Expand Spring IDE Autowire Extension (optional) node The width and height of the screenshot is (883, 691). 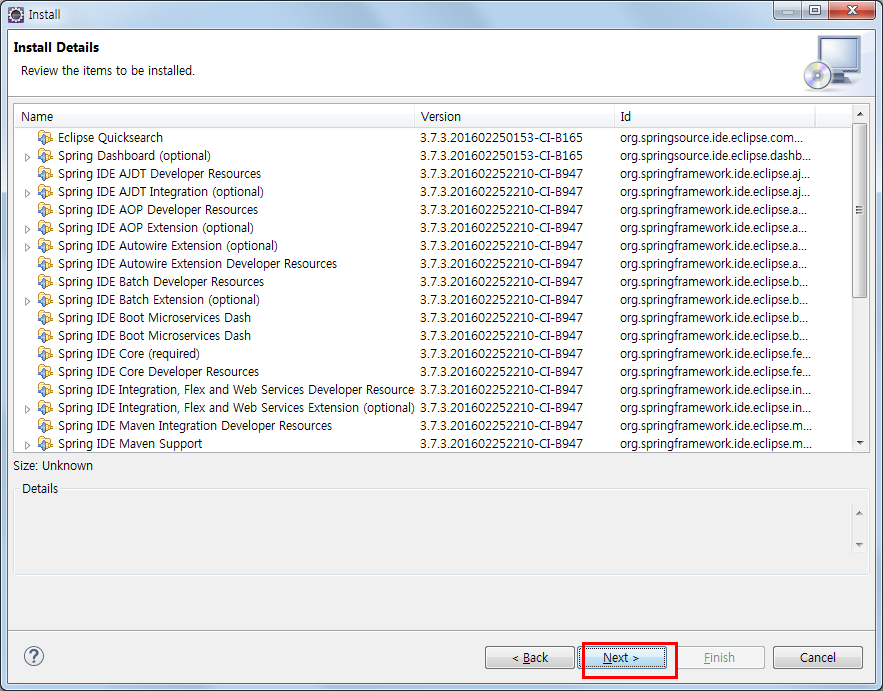click(x=27, y=247)
